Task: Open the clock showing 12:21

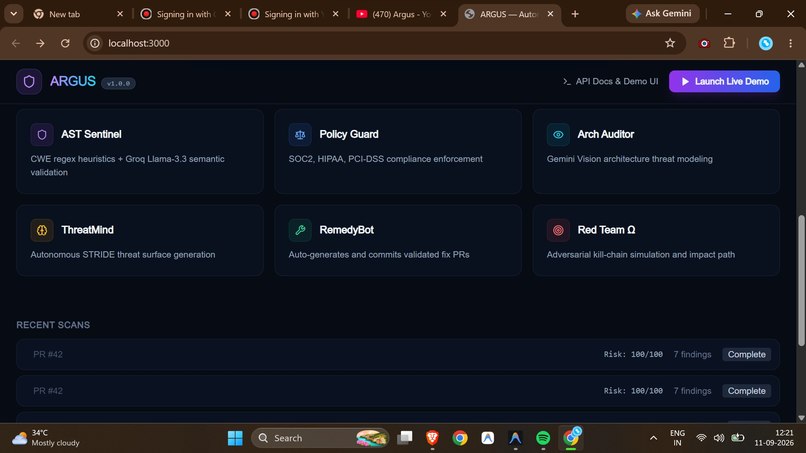Action: (x=774, y=438)
